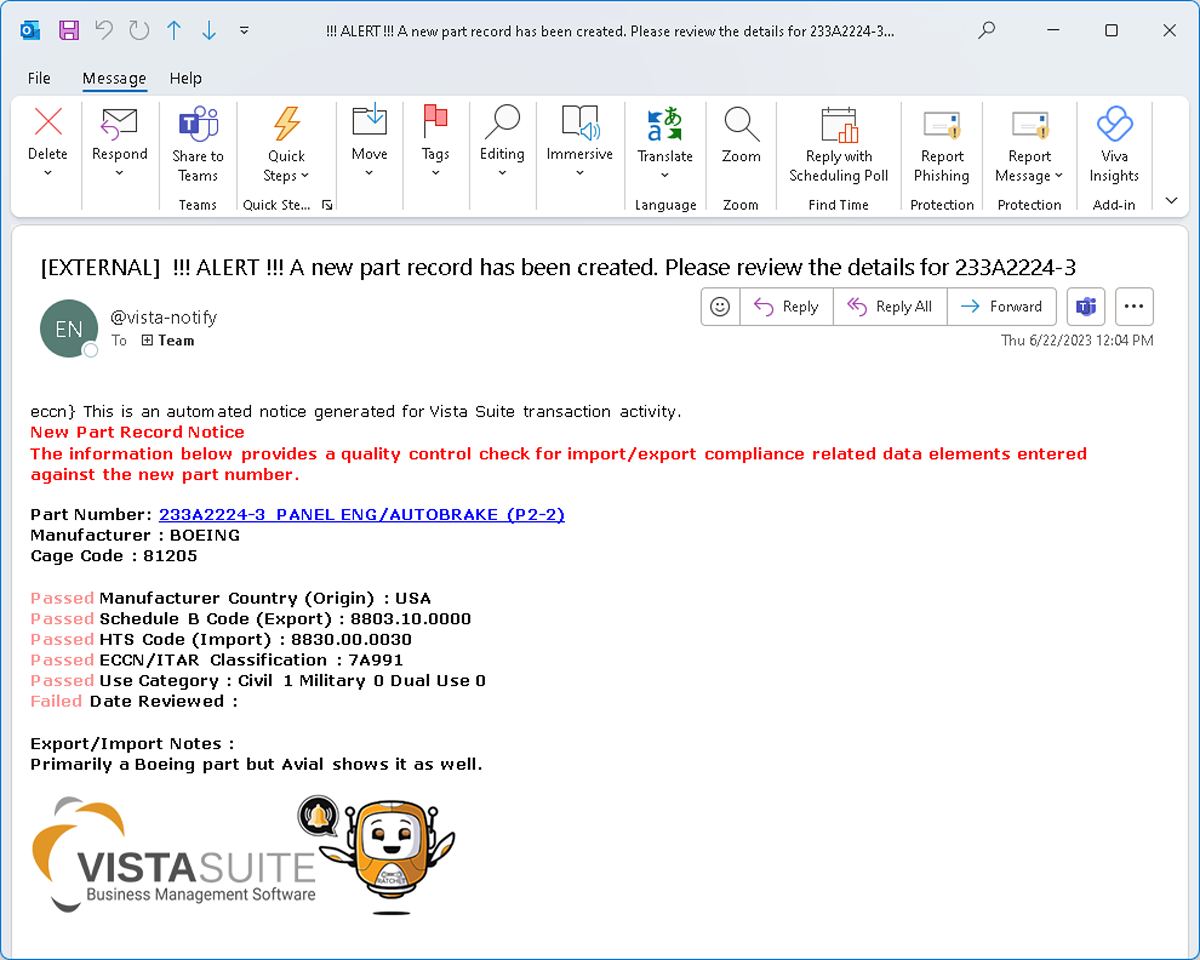Click 'Schedule B Code (Export)' line
The width and height of the screenshot is (1200, 960).
click(250, 619)
